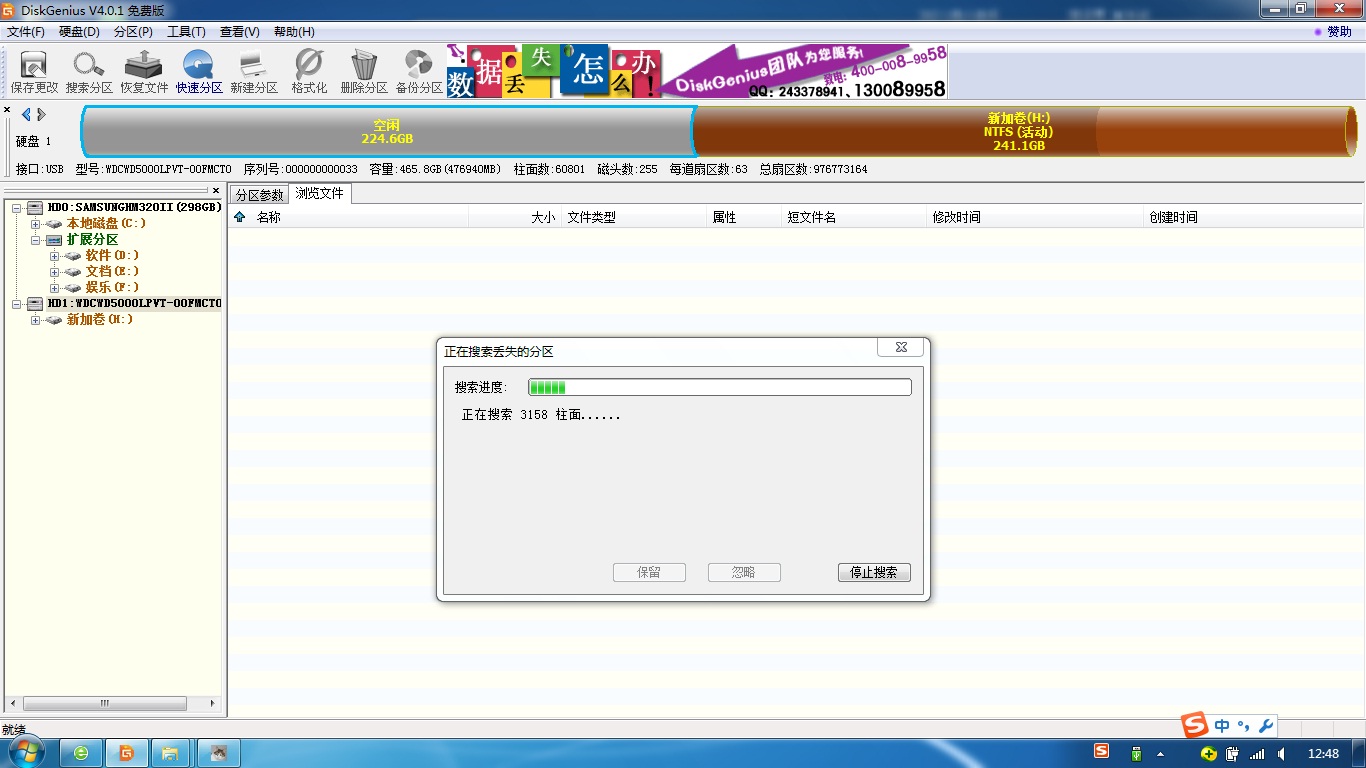This screenshot has width=1366, height=768.
Task: Expand the 文档(E:) tree node
Action: (x=55, y=271)
